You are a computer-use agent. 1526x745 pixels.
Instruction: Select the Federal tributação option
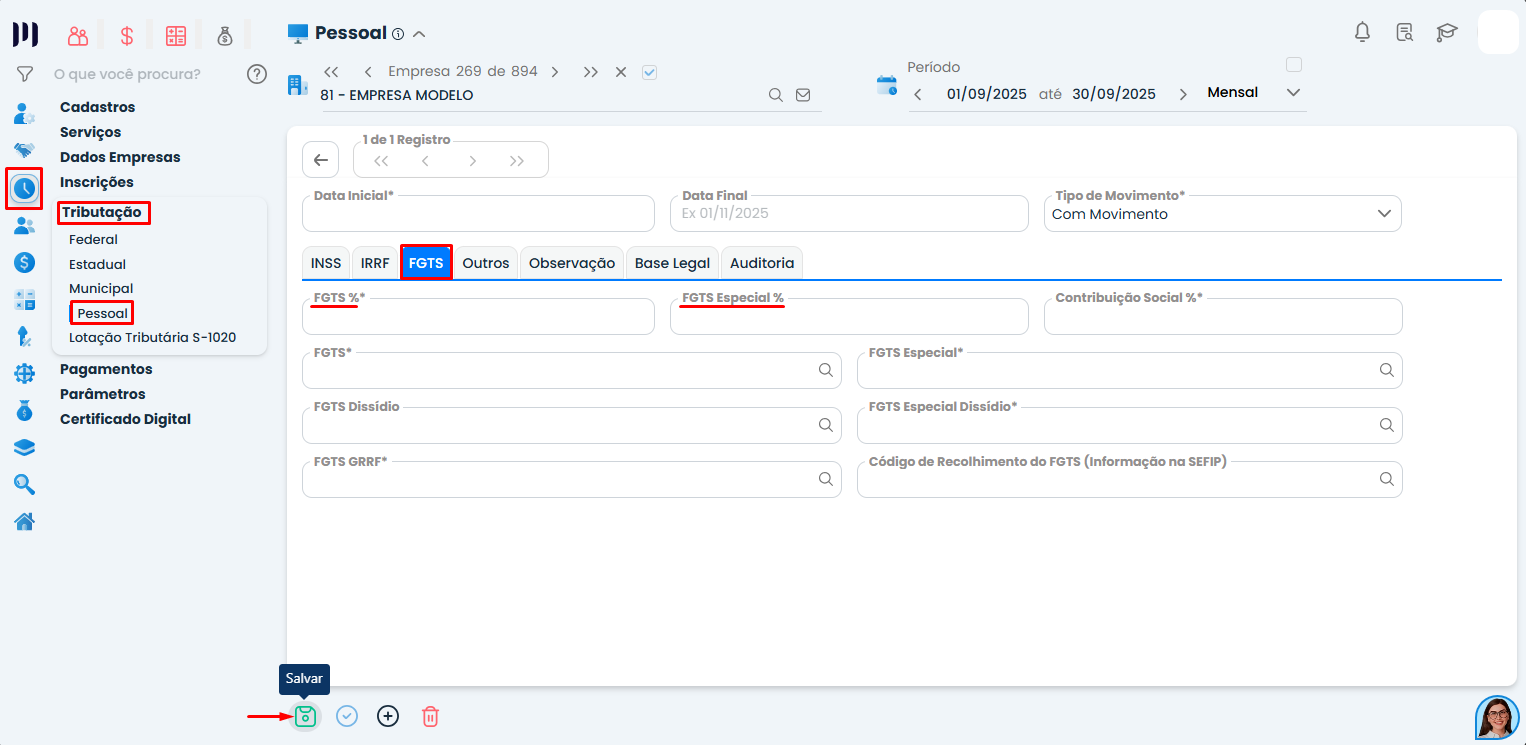click(93, 240)
